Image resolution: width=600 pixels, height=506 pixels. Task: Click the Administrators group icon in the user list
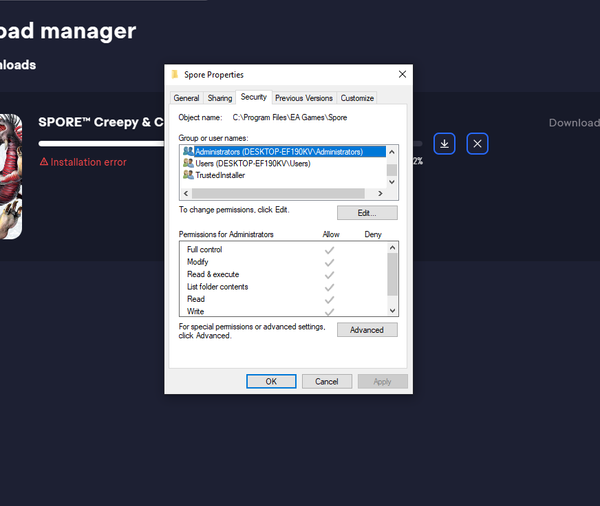[188, 151]
